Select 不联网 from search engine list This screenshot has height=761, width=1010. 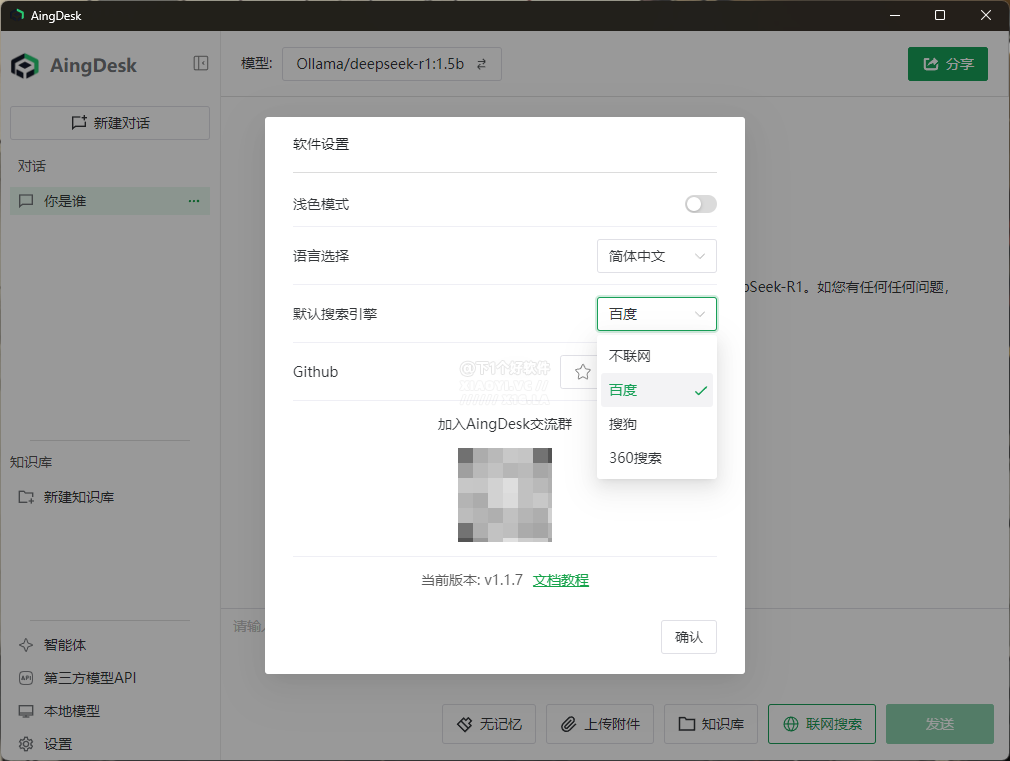pyautogui.click(x=630, y=356)
